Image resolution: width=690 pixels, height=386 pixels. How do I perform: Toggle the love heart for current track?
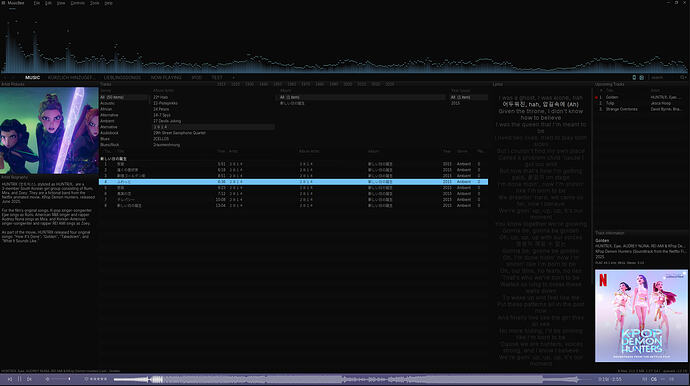pos(86,379)
